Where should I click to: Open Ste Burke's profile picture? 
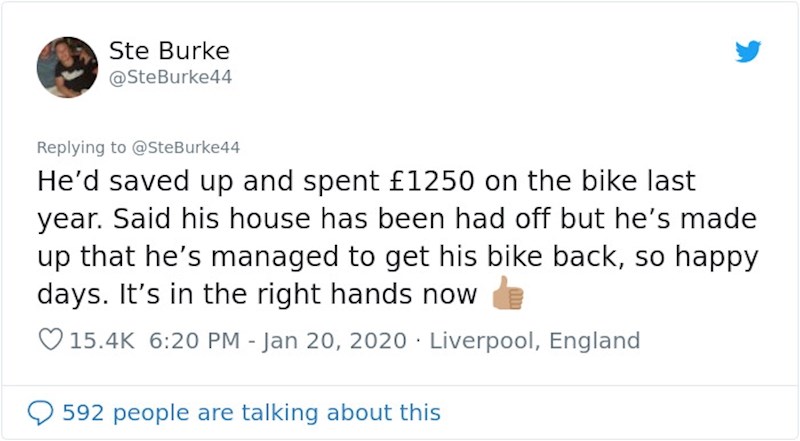coord(67,67)
